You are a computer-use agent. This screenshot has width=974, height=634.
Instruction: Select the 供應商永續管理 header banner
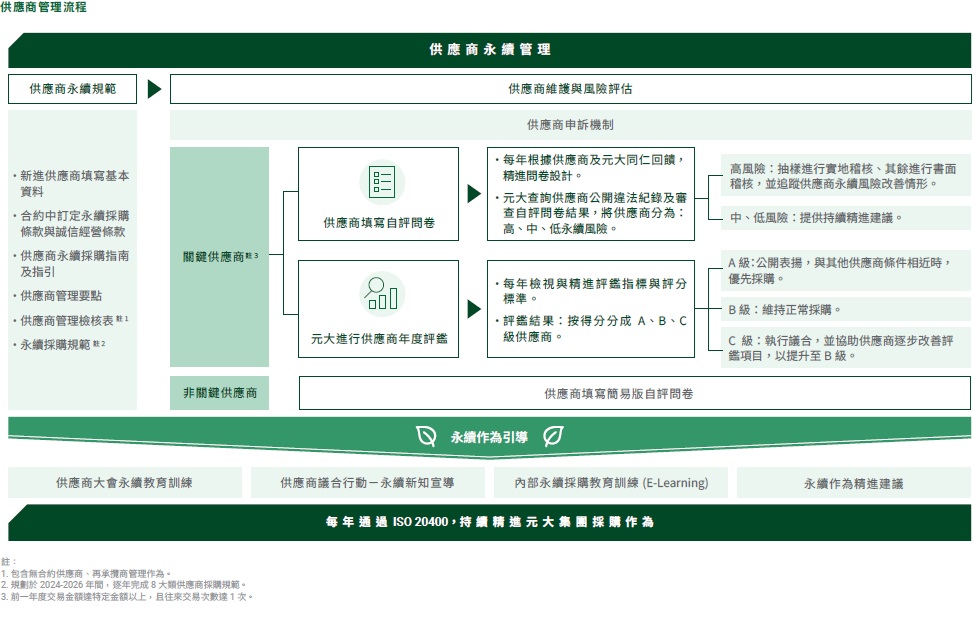pyautogui.click(x=489, y=49)
